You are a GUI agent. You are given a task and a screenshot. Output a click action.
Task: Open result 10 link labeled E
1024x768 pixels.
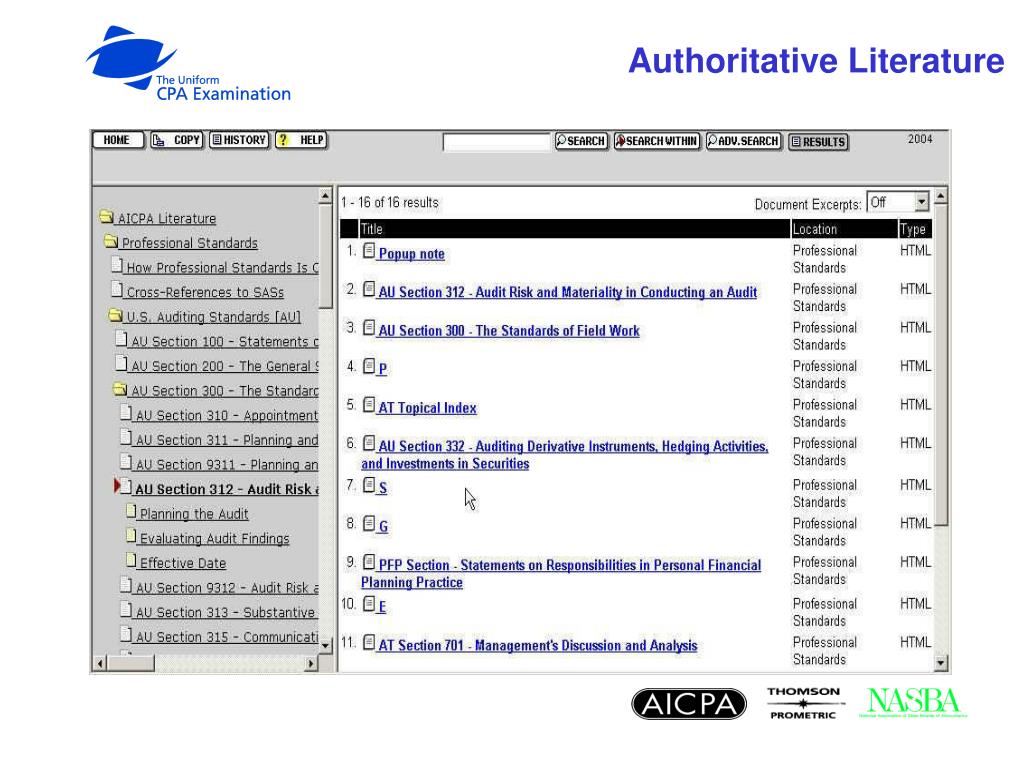point(383,607)
